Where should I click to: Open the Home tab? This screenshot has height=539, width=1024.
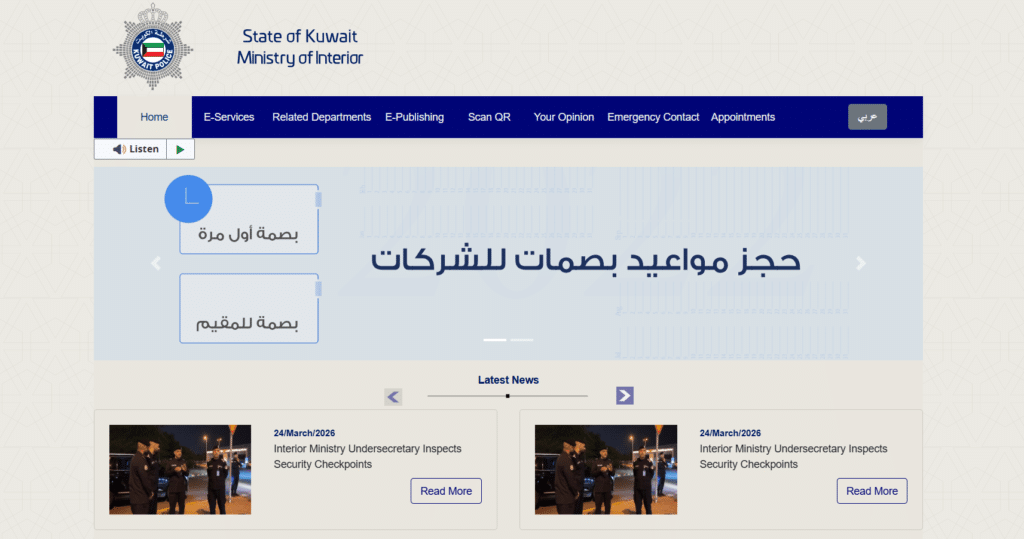coord(154,117)
